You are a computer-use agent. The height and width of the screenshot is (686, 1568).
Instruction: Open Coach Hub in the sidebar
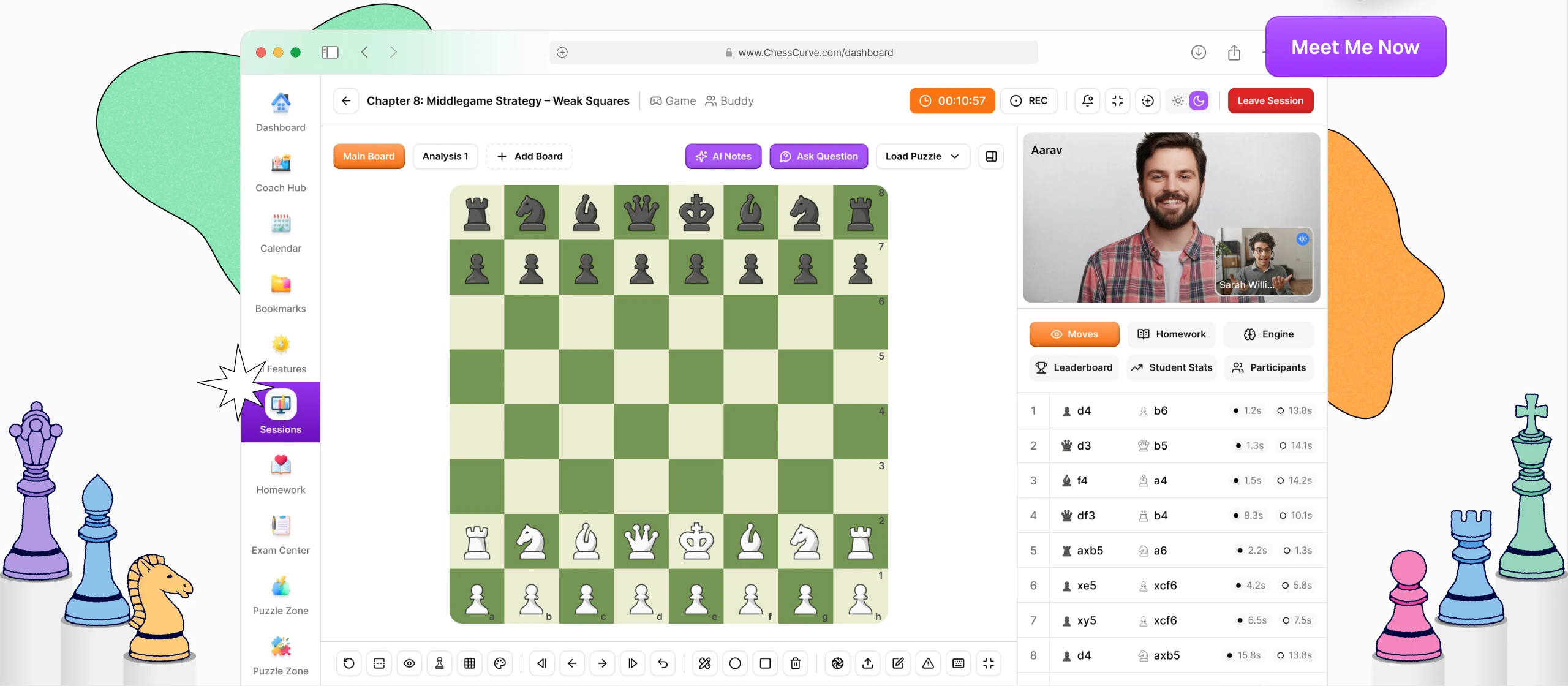pos(281,173)
